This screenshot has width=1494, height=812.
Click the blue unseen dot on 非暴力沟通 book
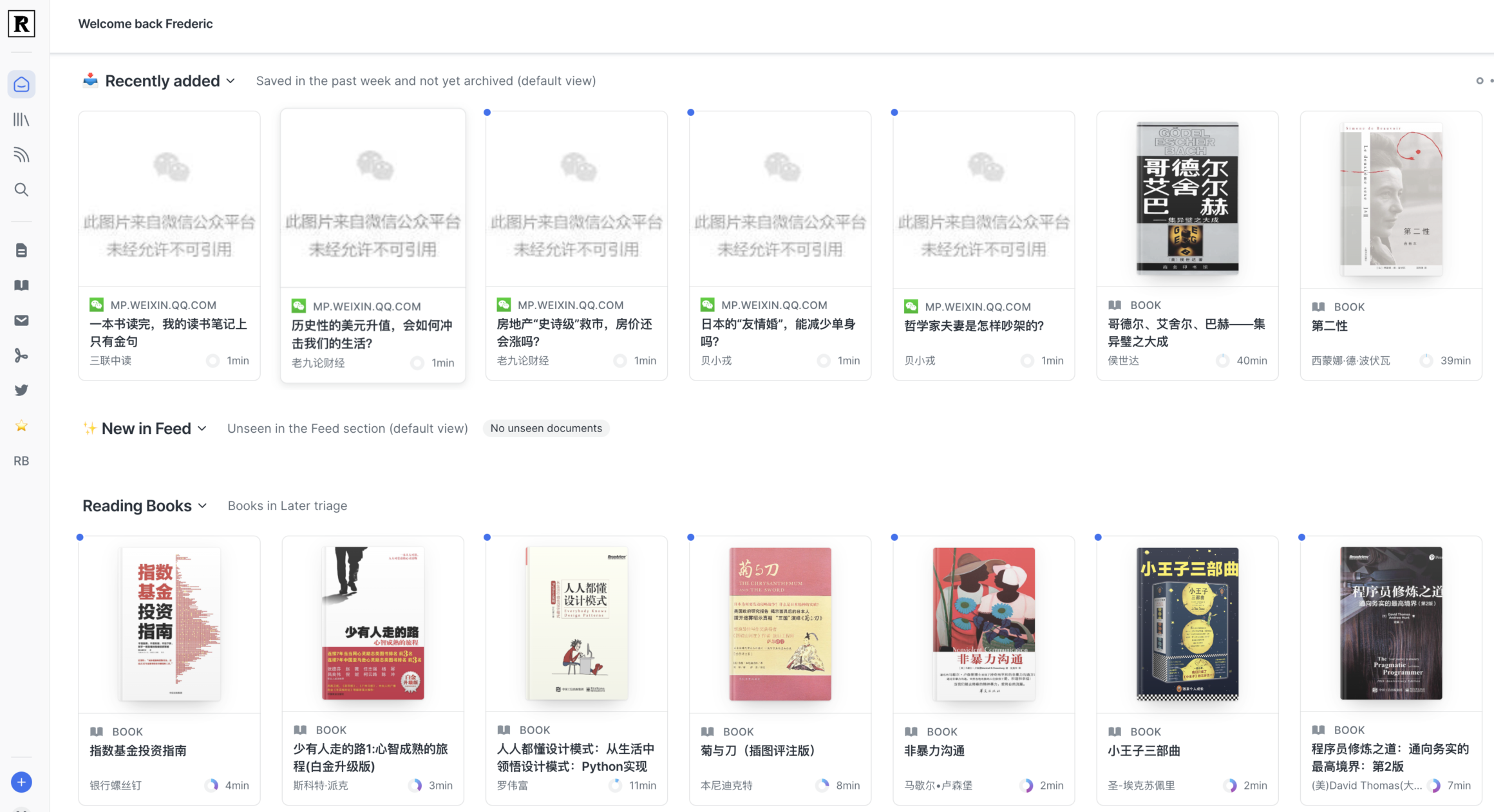[894, 536]
